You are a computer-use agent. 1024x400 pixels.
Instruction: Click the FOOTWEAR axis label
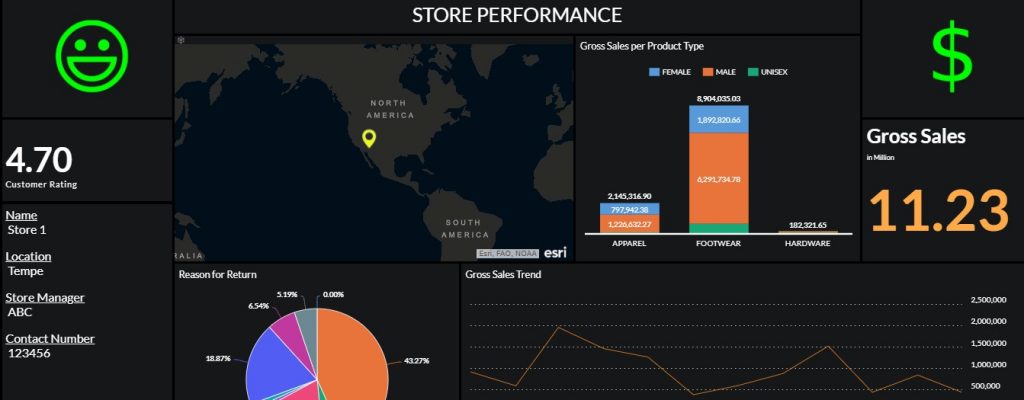[718, 243]
